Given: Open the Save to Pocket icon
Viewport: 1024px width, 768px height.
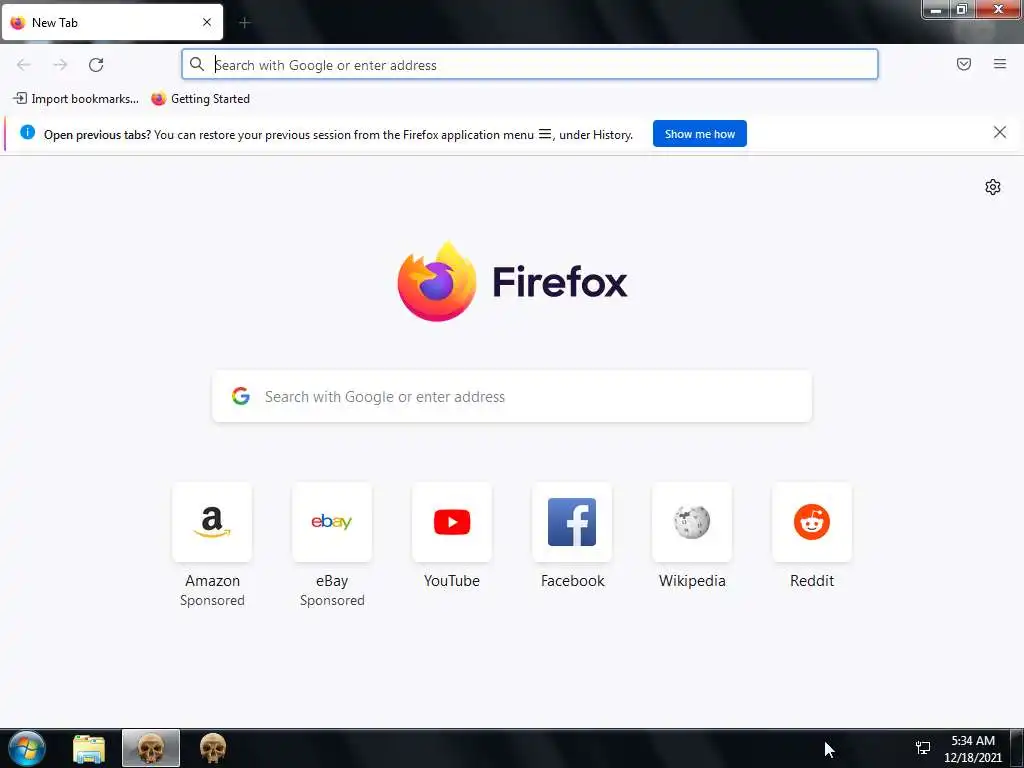Looking at the screenshot, I should coord(964,64).
